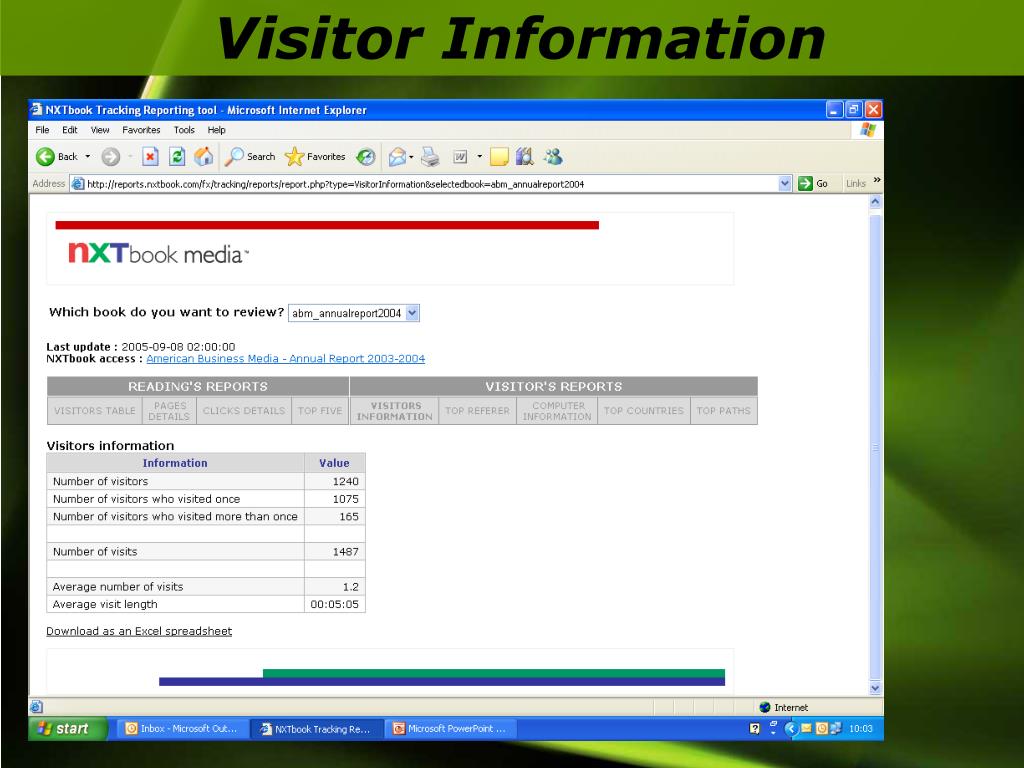Viewport: 1024px width, 768px height.
Task: Click the NXTbook Tracking taskbar button
Action: click(318, 729)
